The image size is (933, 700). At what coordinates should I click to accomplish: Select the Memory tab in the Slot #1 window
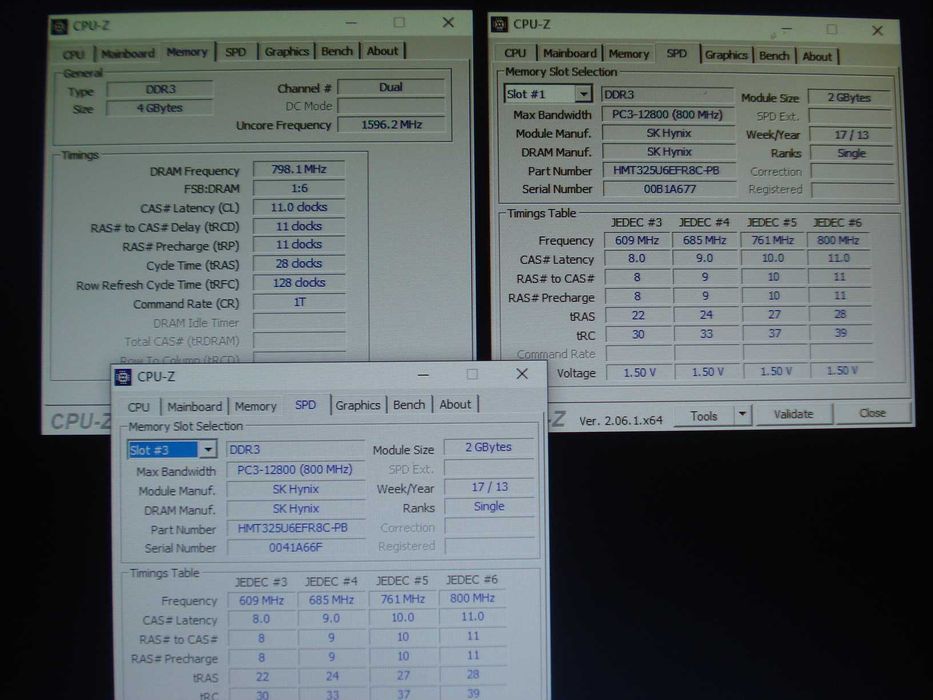click(629, 54)
